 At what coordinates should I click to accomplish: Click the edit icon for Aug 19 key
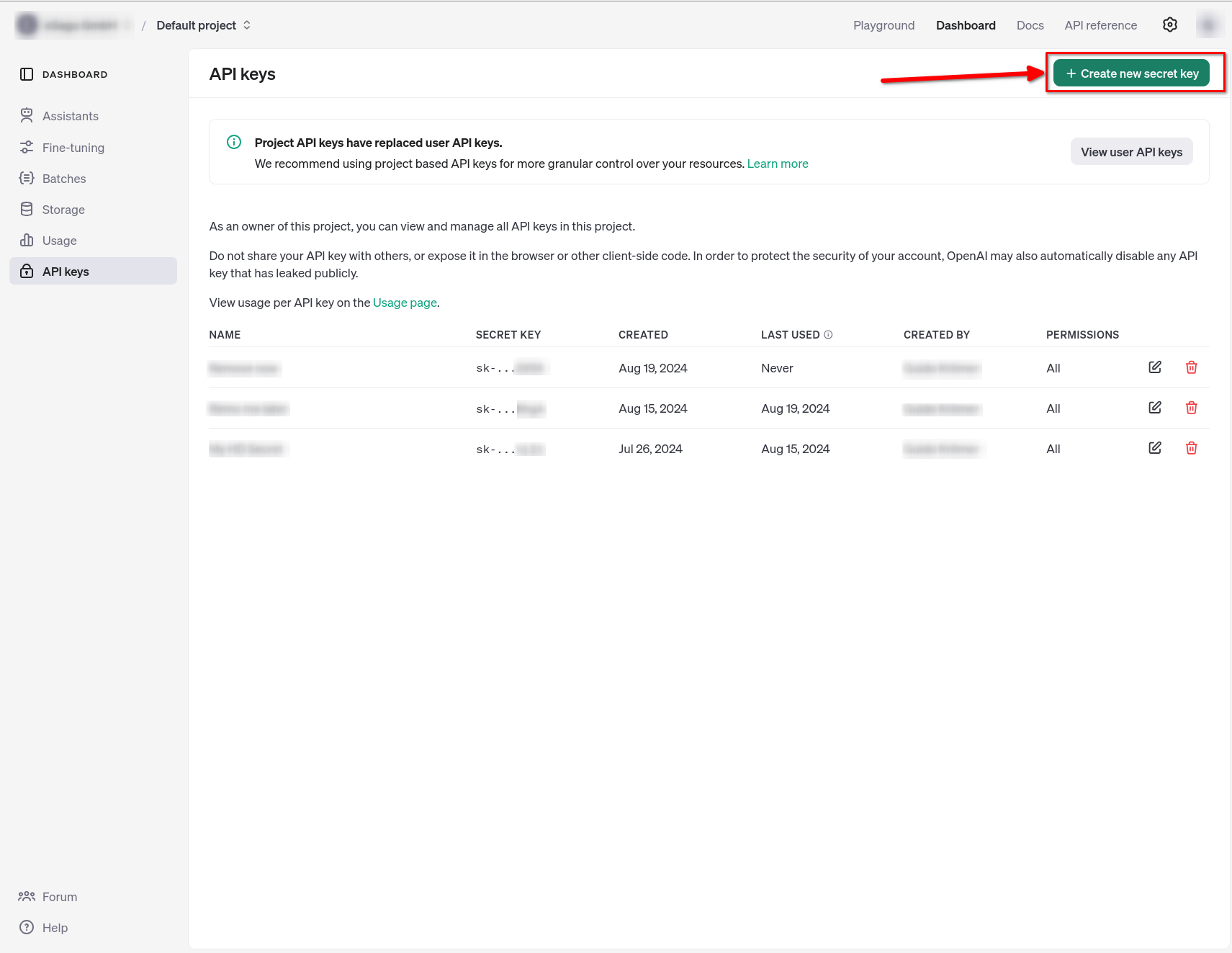1154,367
